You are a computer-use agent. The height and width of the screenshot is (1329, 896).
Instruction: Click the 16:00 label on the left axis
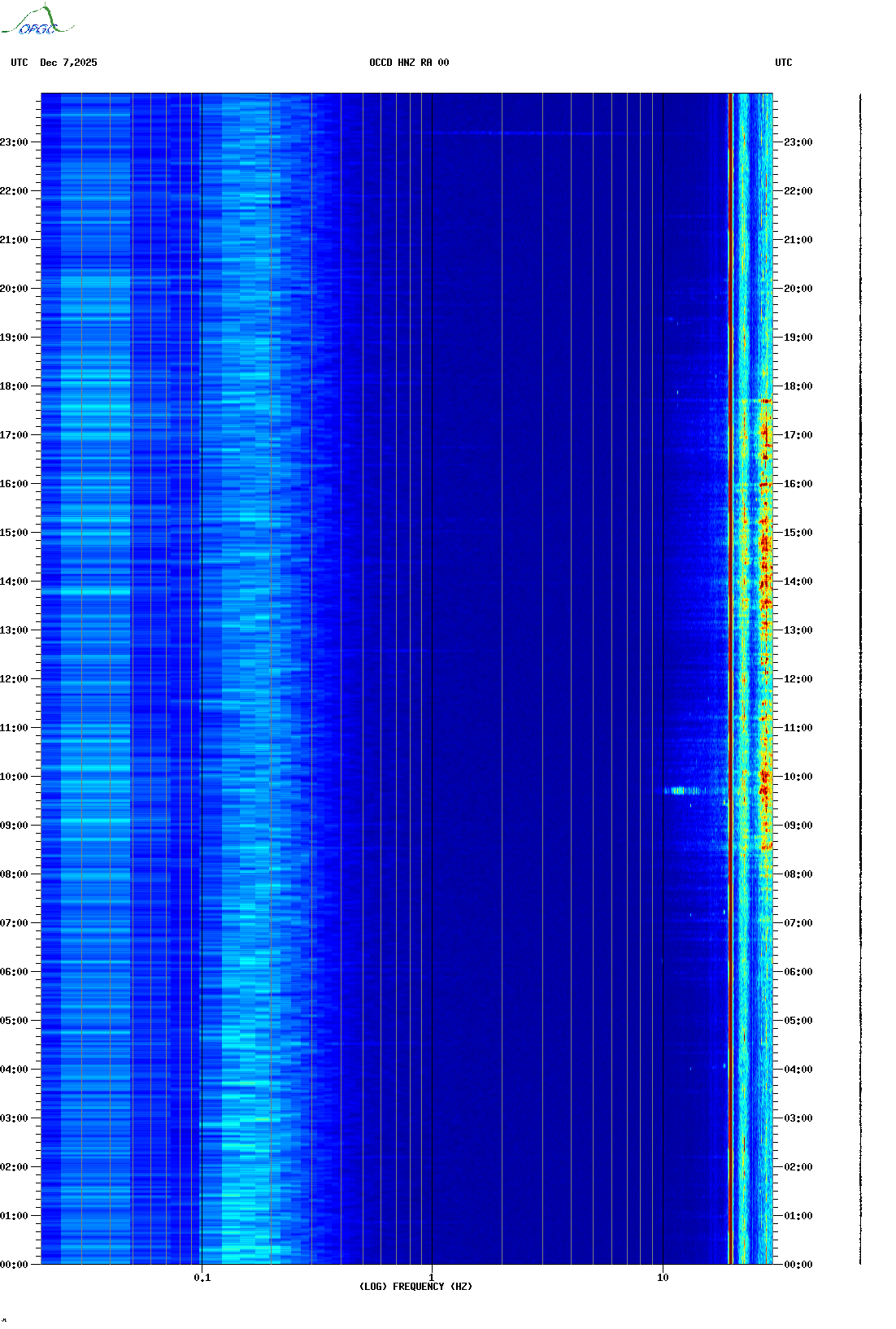pos(14,484)
